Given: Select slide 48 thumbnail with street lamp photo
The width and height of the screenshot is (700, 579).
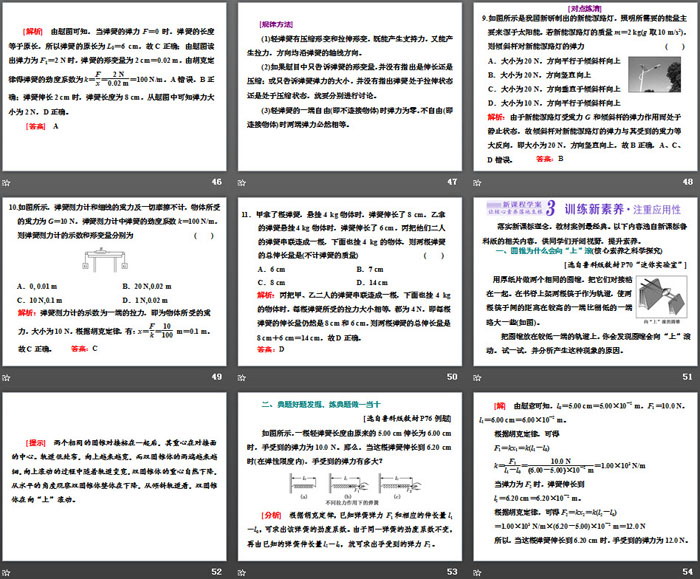Looking at the screenshot, I should [585, 87].
